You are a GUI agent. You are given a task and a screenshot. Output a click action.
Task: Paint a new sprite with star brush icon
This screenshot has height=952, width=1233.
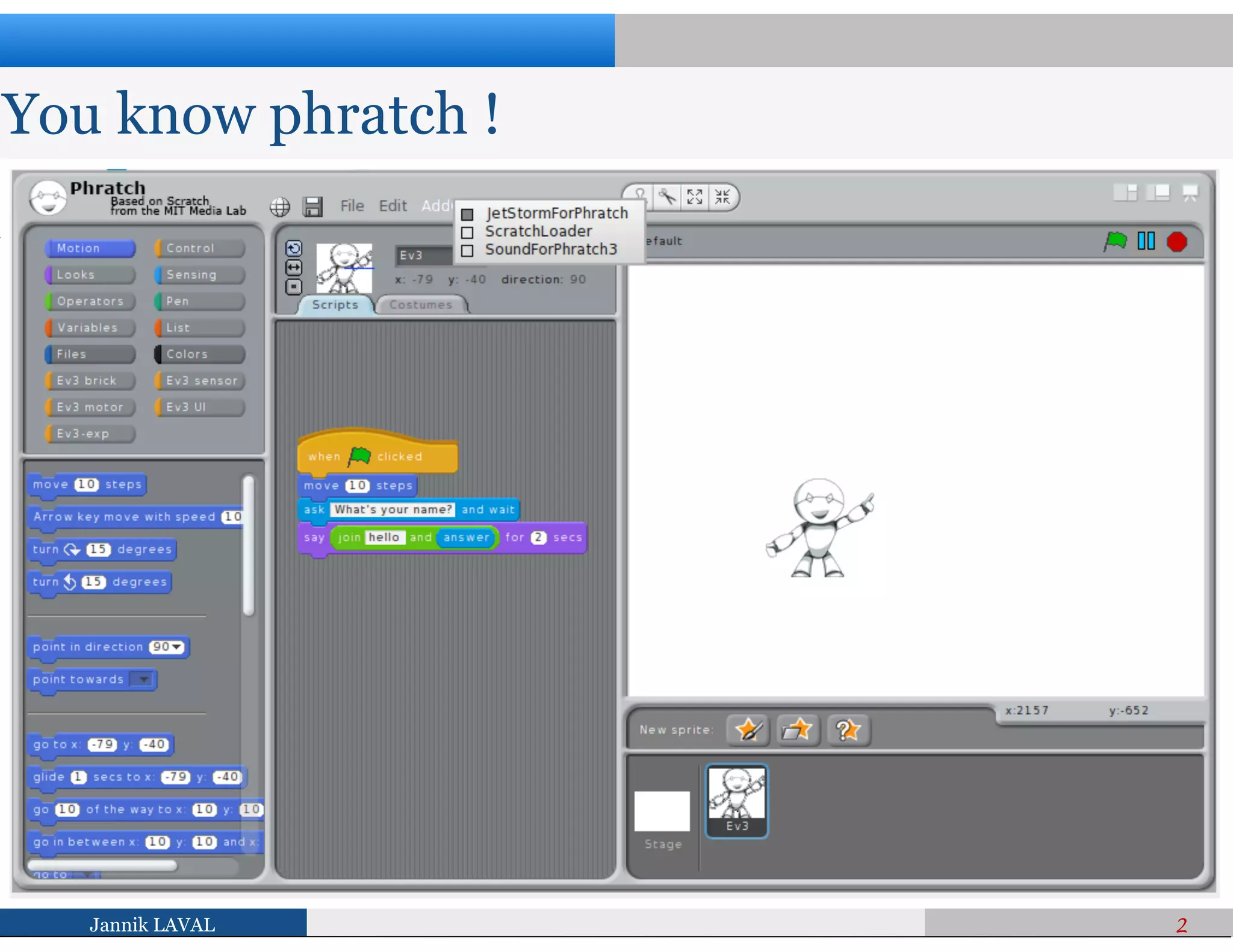click(x=748, y=730)
